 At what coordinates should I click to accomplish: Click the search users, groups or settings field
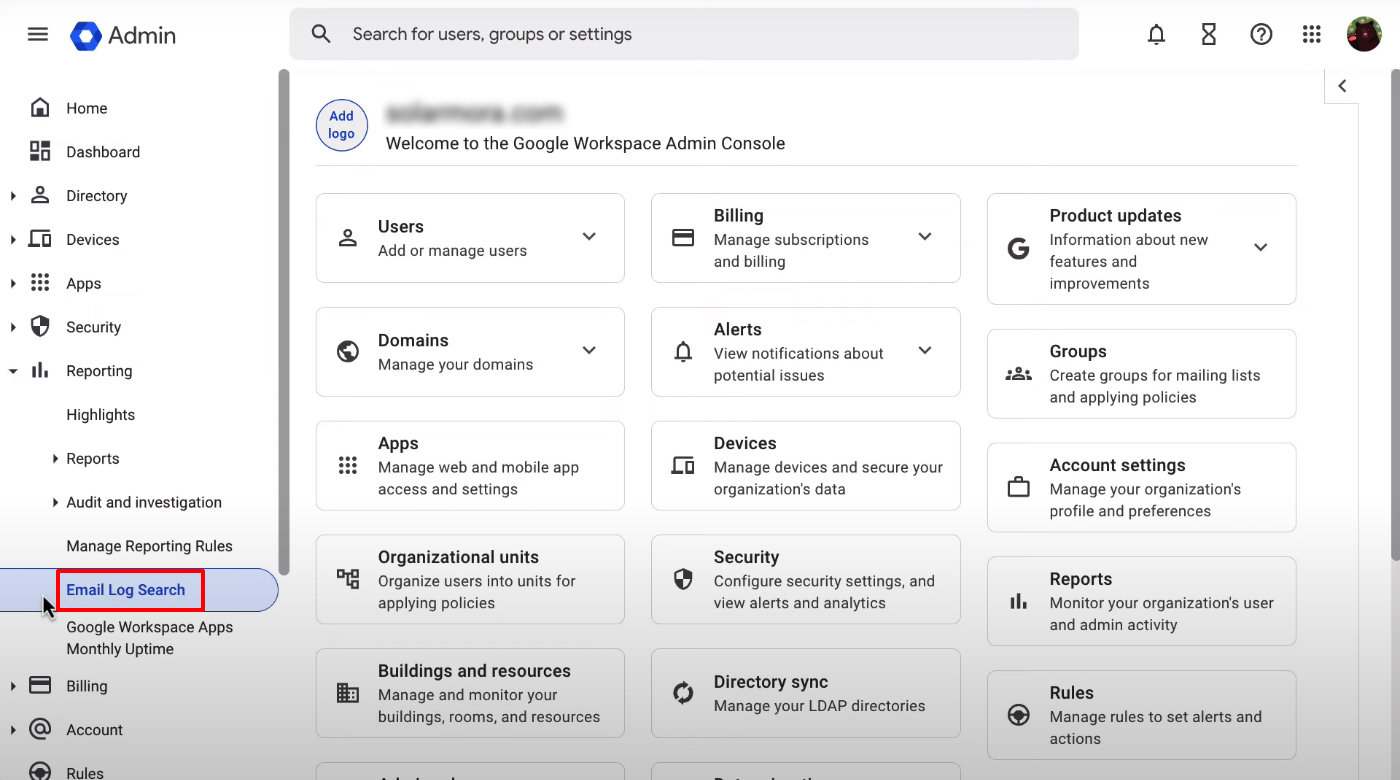point(684,34)
